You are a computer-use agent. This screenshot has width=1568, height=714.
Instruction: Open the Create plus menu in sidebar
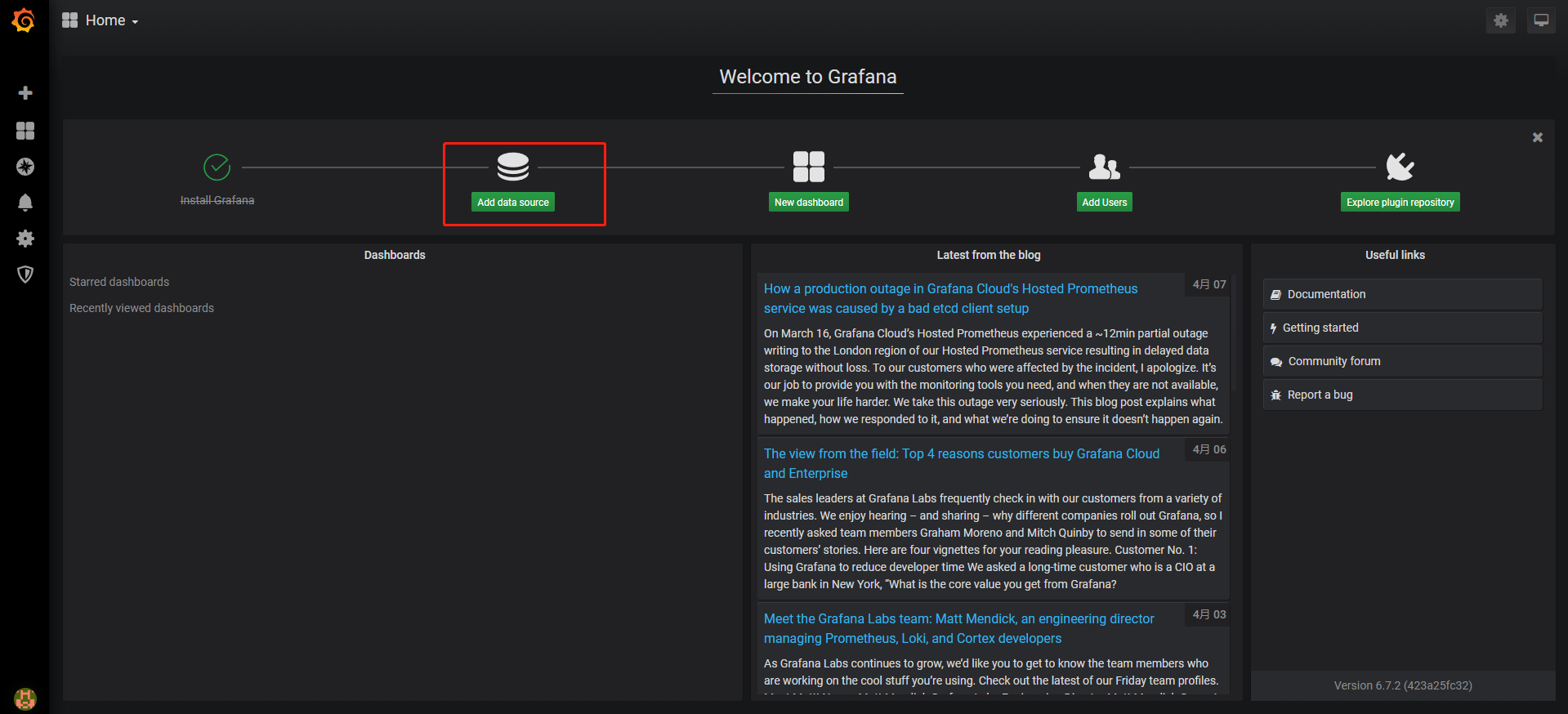25,93
